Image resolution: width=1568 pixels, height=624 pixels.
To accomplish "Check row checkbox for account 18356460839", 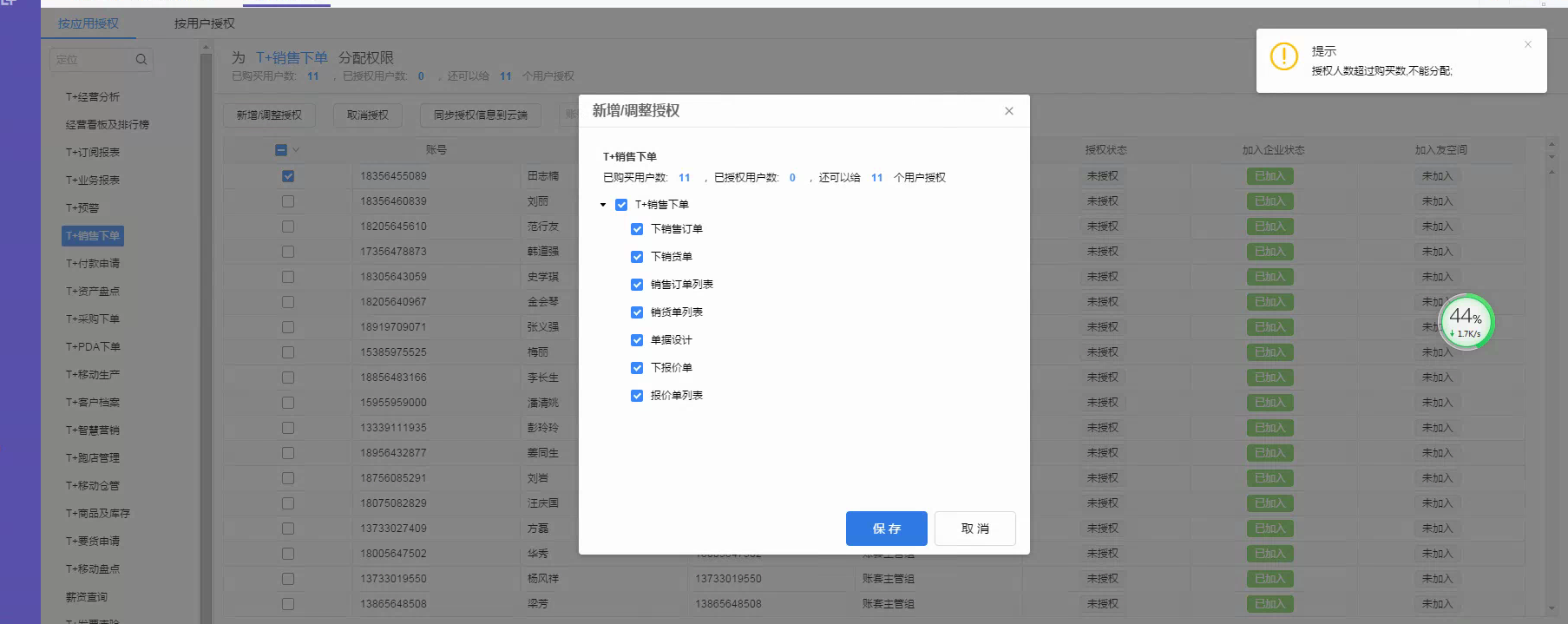I will 288,201.
